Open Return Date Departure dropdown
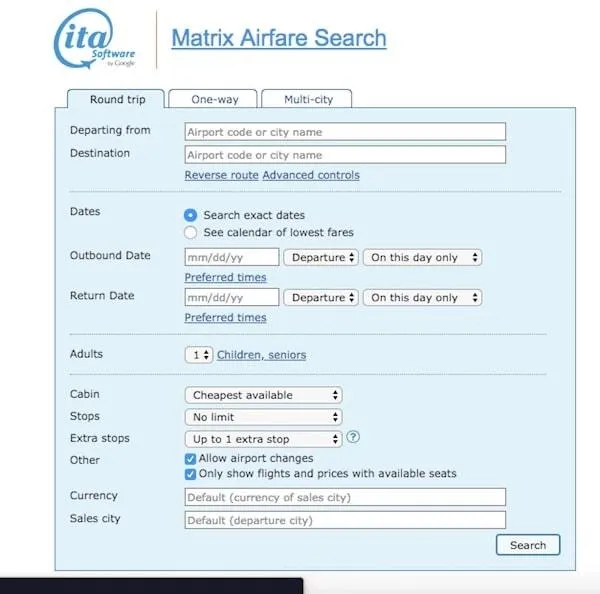This screenshot has width=600, height=594. (x=321, y=297)
